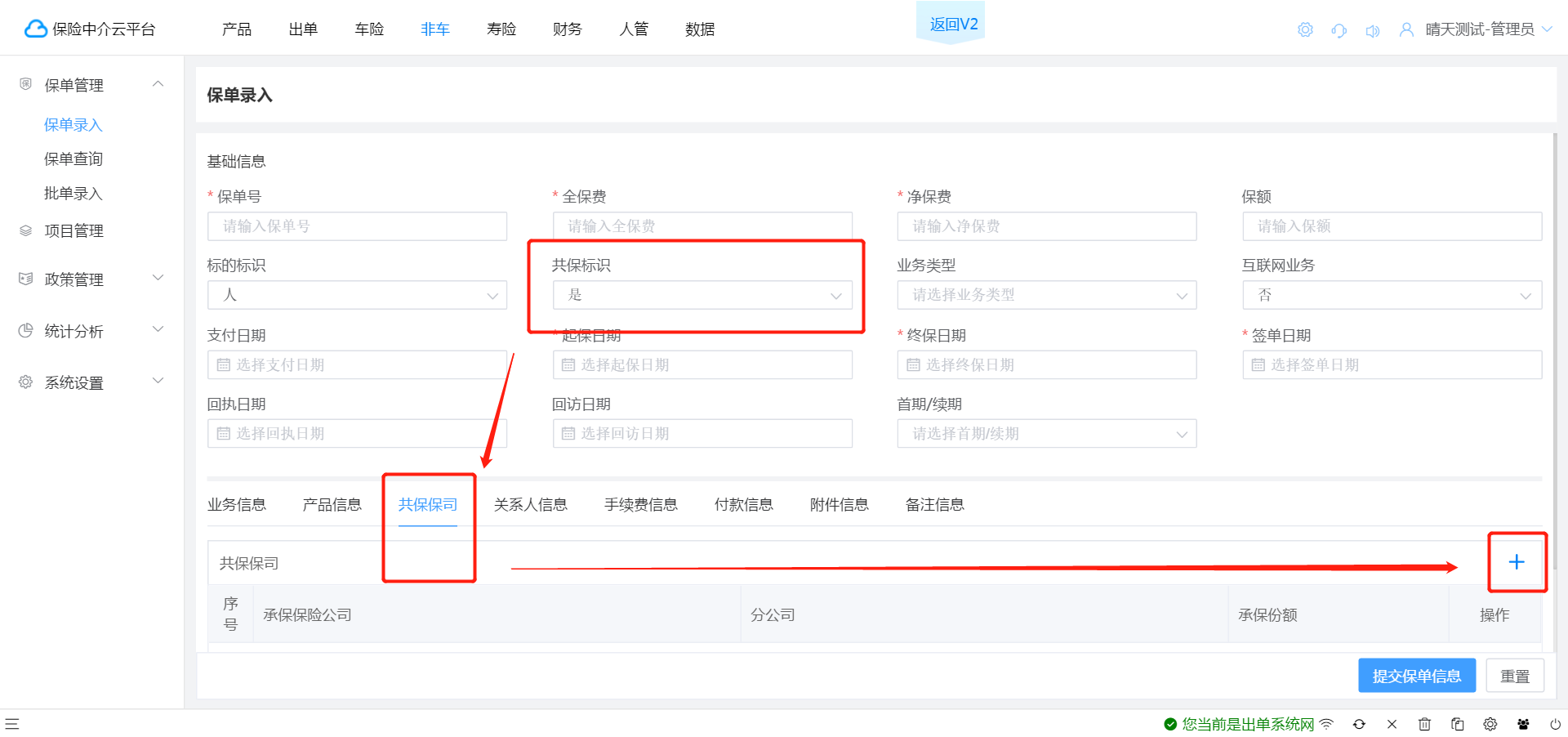Click the cloud platform logo icon
Viewport: 1568px width, 737px height.
36,29
